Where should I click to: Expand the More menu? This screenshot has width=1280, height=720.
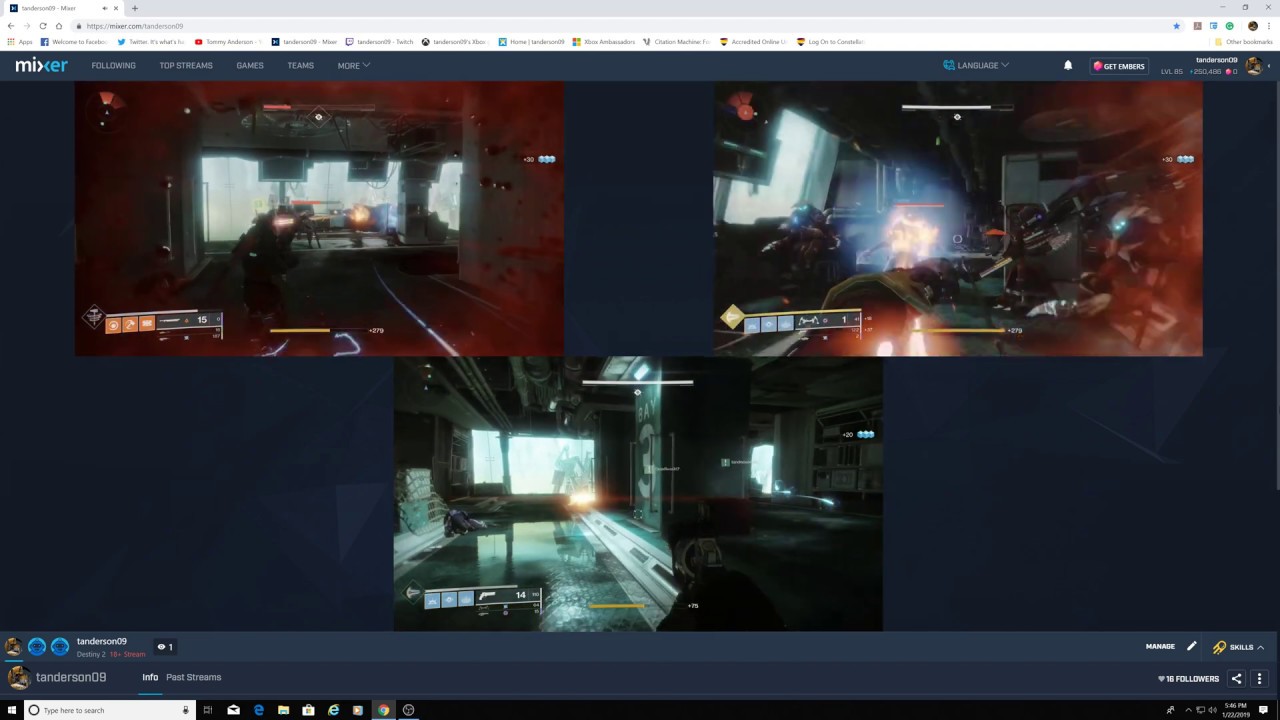tap(354, 66)
